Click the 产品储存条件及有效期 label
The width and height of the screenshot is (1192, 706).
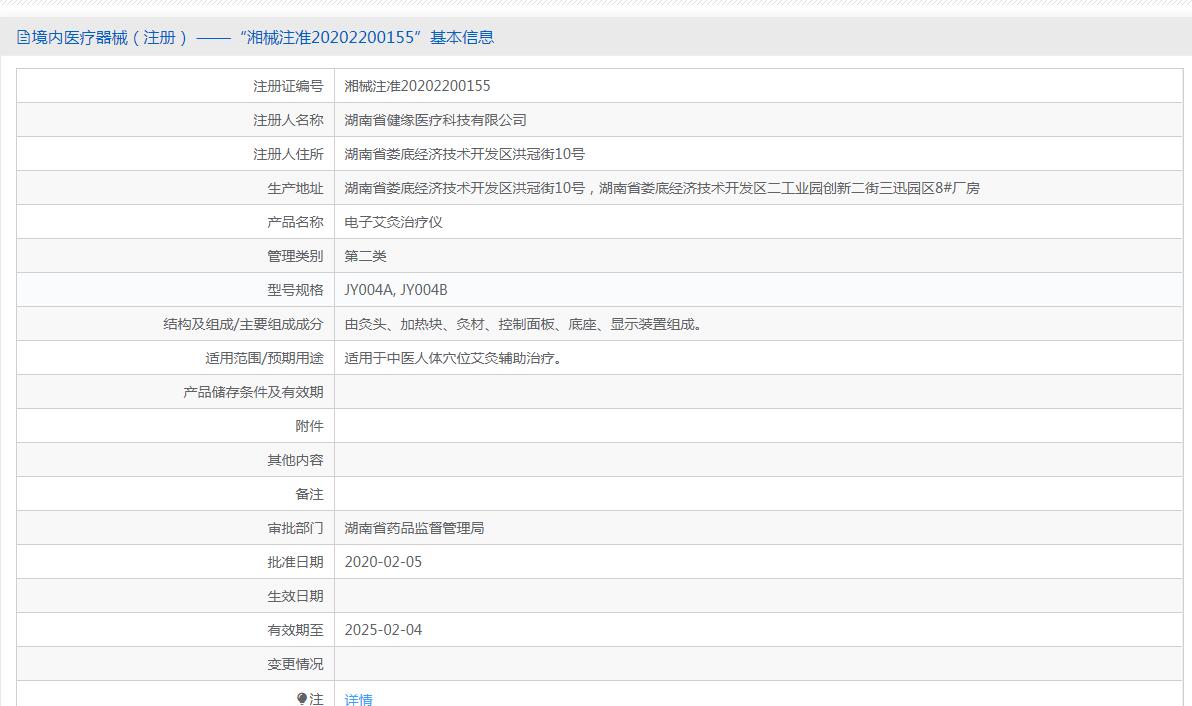pos(253,392)
